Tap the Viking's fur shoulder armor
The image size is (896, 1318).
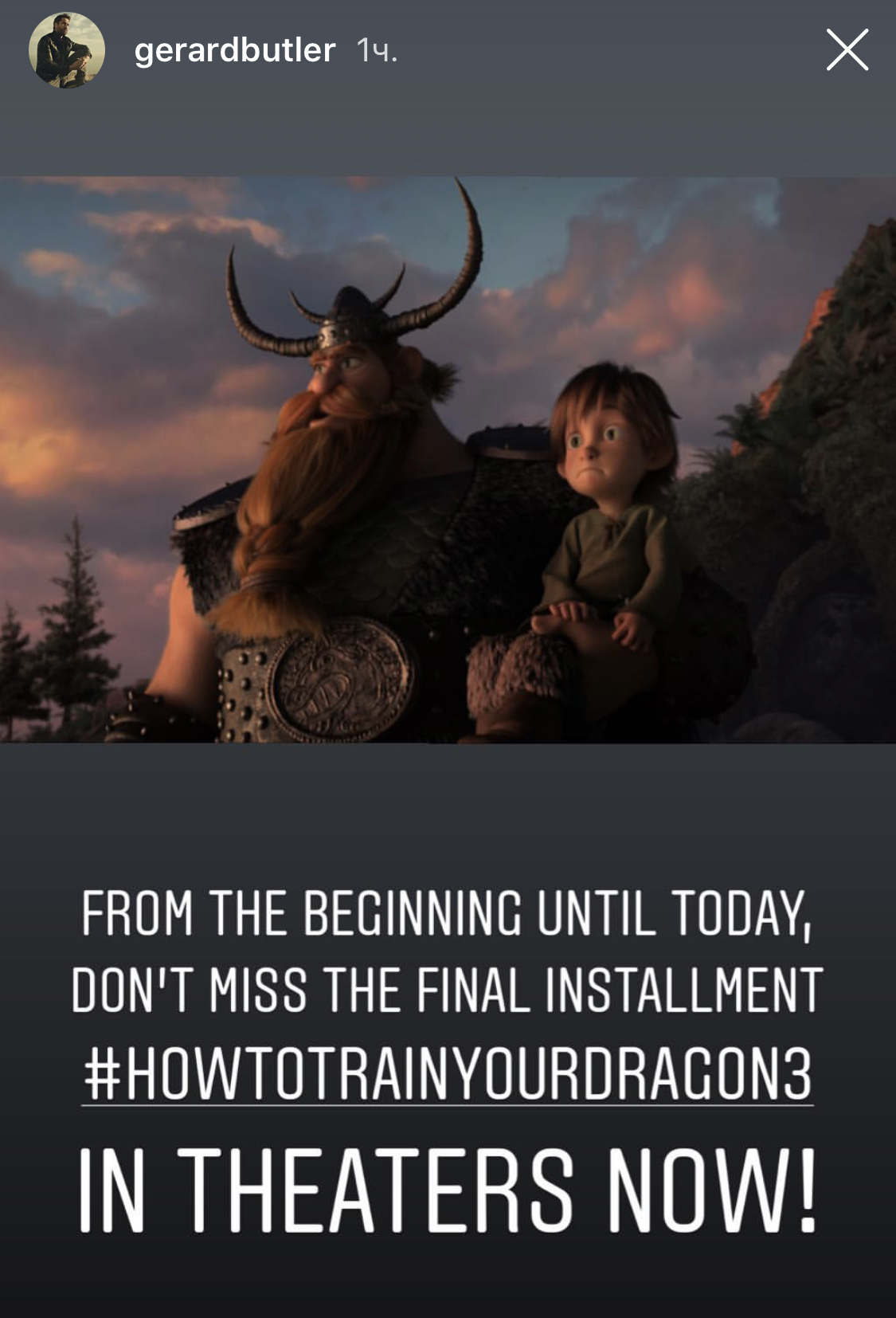[x=494, y=448]
